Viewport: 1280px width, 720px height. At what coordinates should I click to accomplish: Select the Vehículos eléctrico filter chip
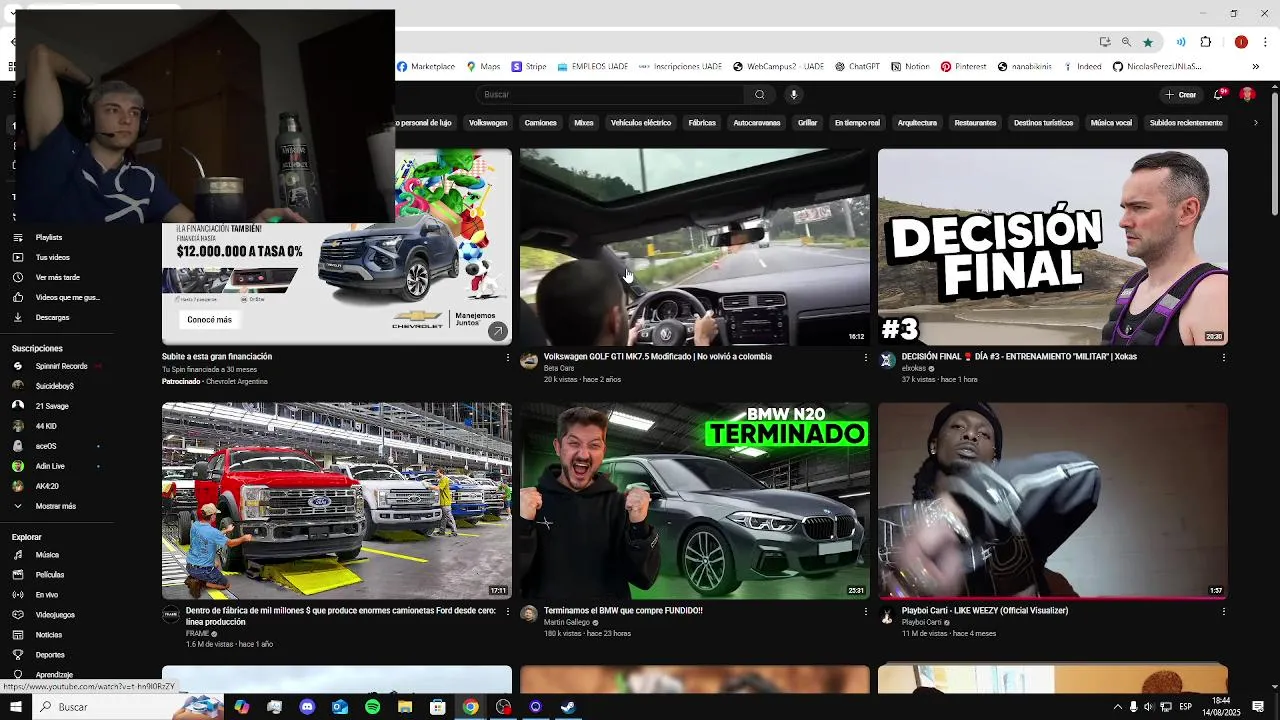641,123
